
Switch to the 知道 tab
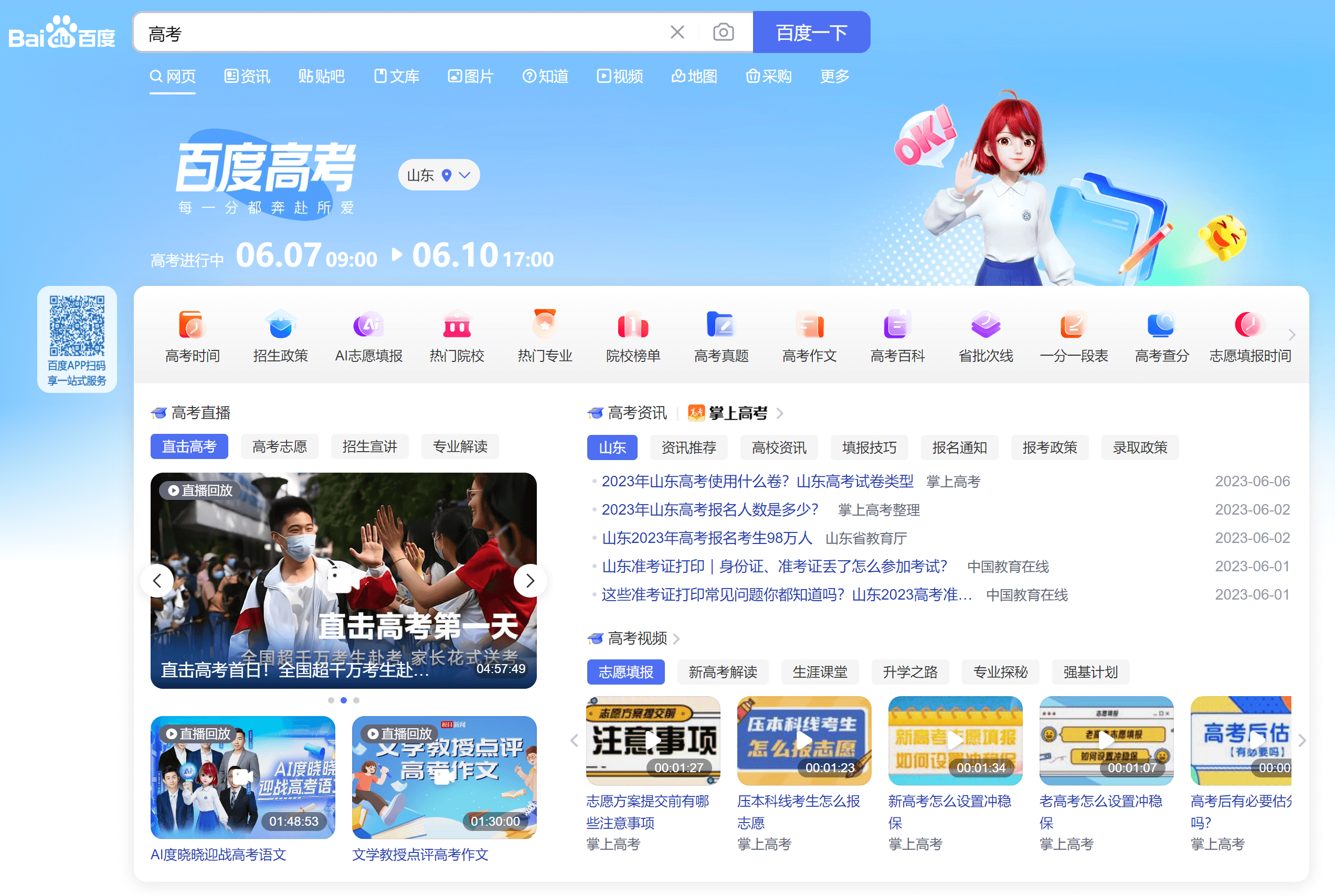pyautogui.click(x=546, y=76)
